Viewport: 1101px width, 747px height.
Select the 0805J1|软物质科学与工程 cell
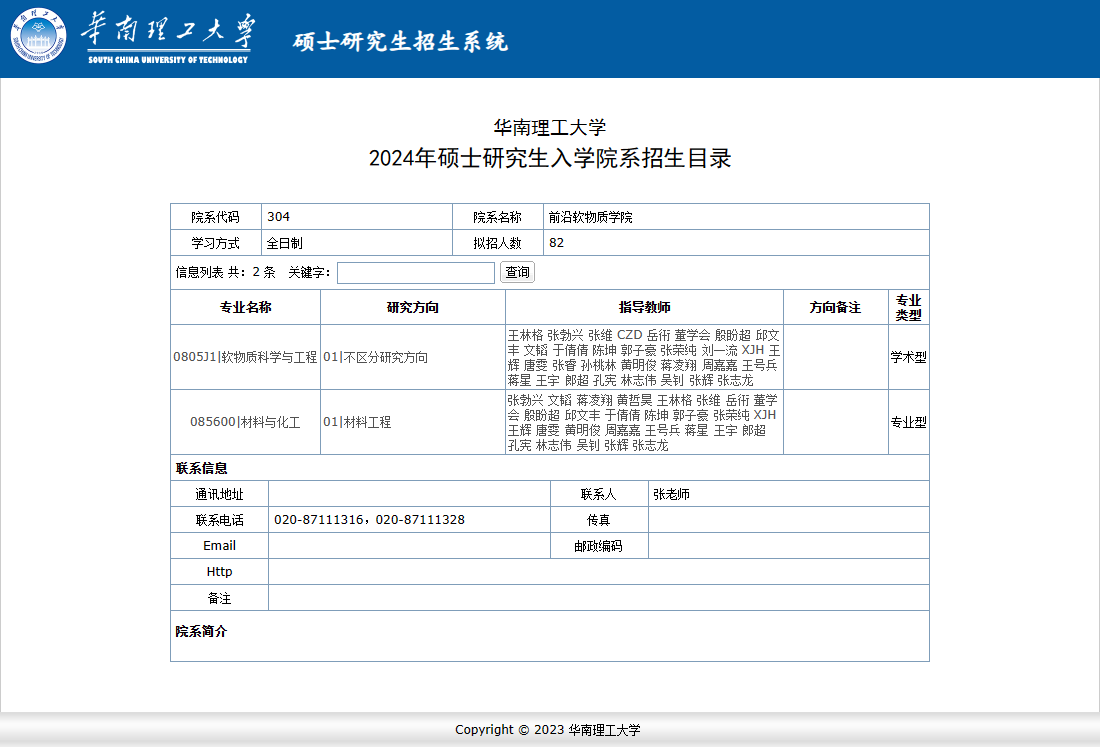click(245, 357)
